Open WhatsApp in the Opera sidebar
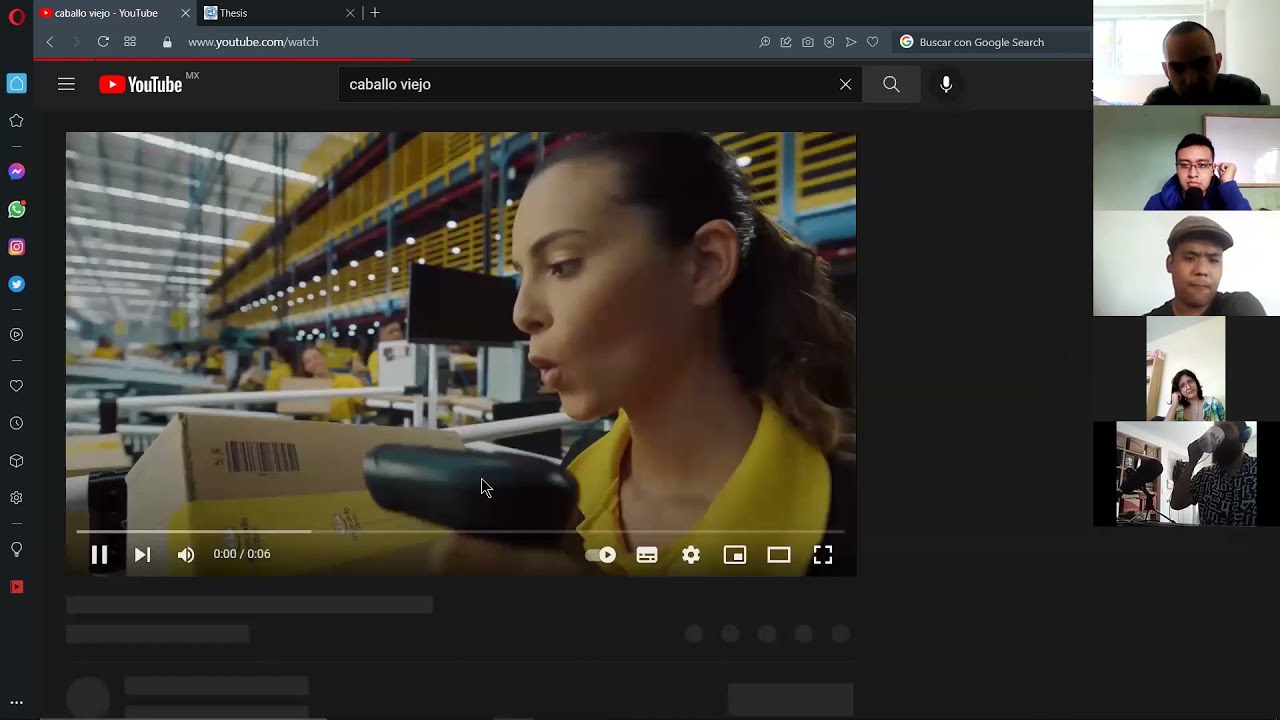This screenshot has height=720, width=1280. [x=16, y=210]
